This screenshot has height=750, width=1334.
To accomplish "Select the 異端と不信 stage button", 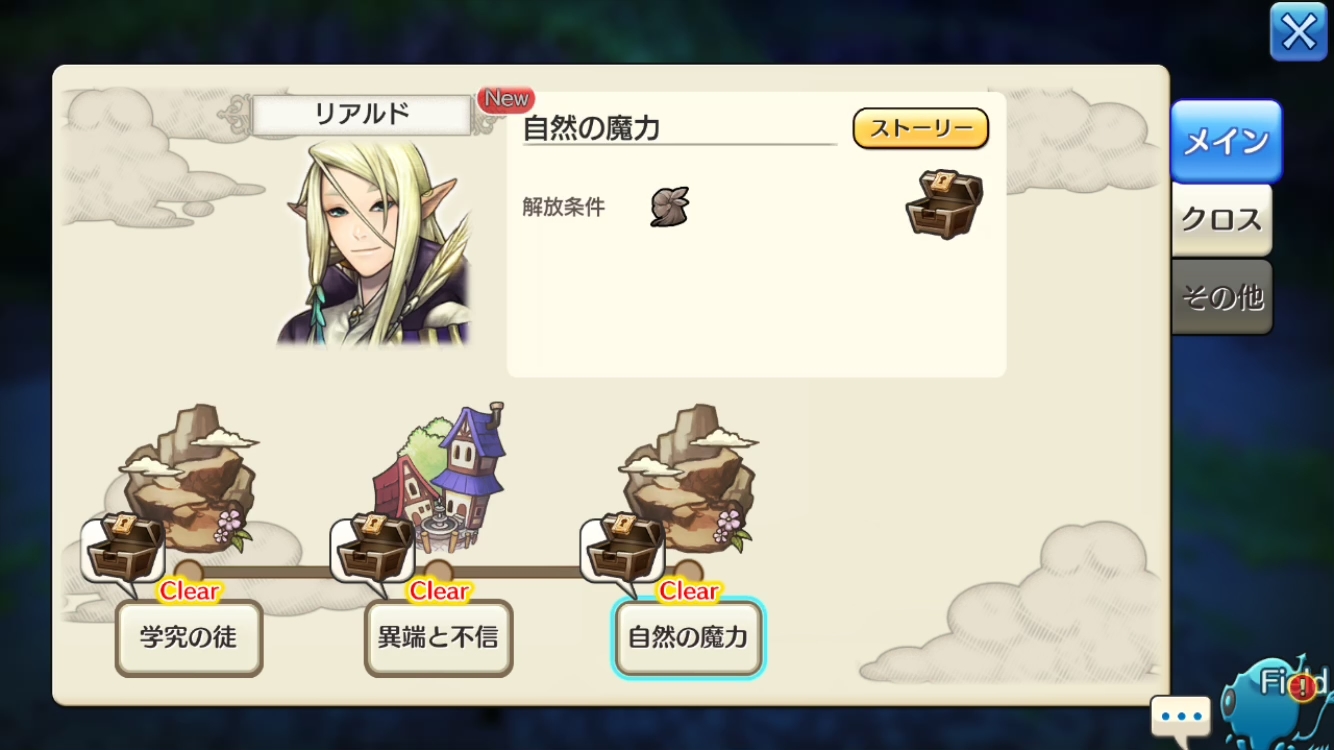I will coord(439,638).
